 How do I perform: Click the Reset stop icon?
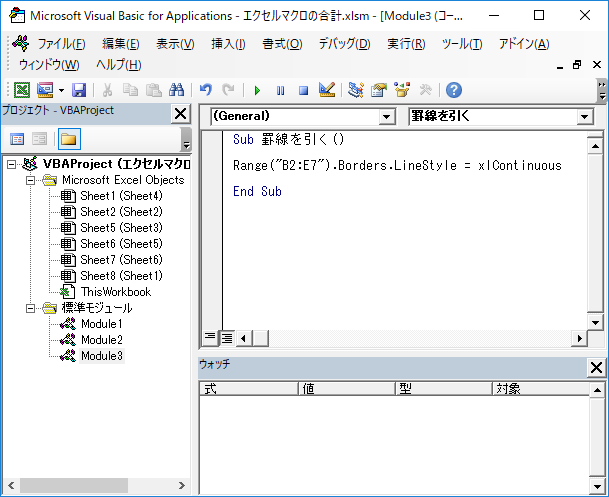(302, 90)
